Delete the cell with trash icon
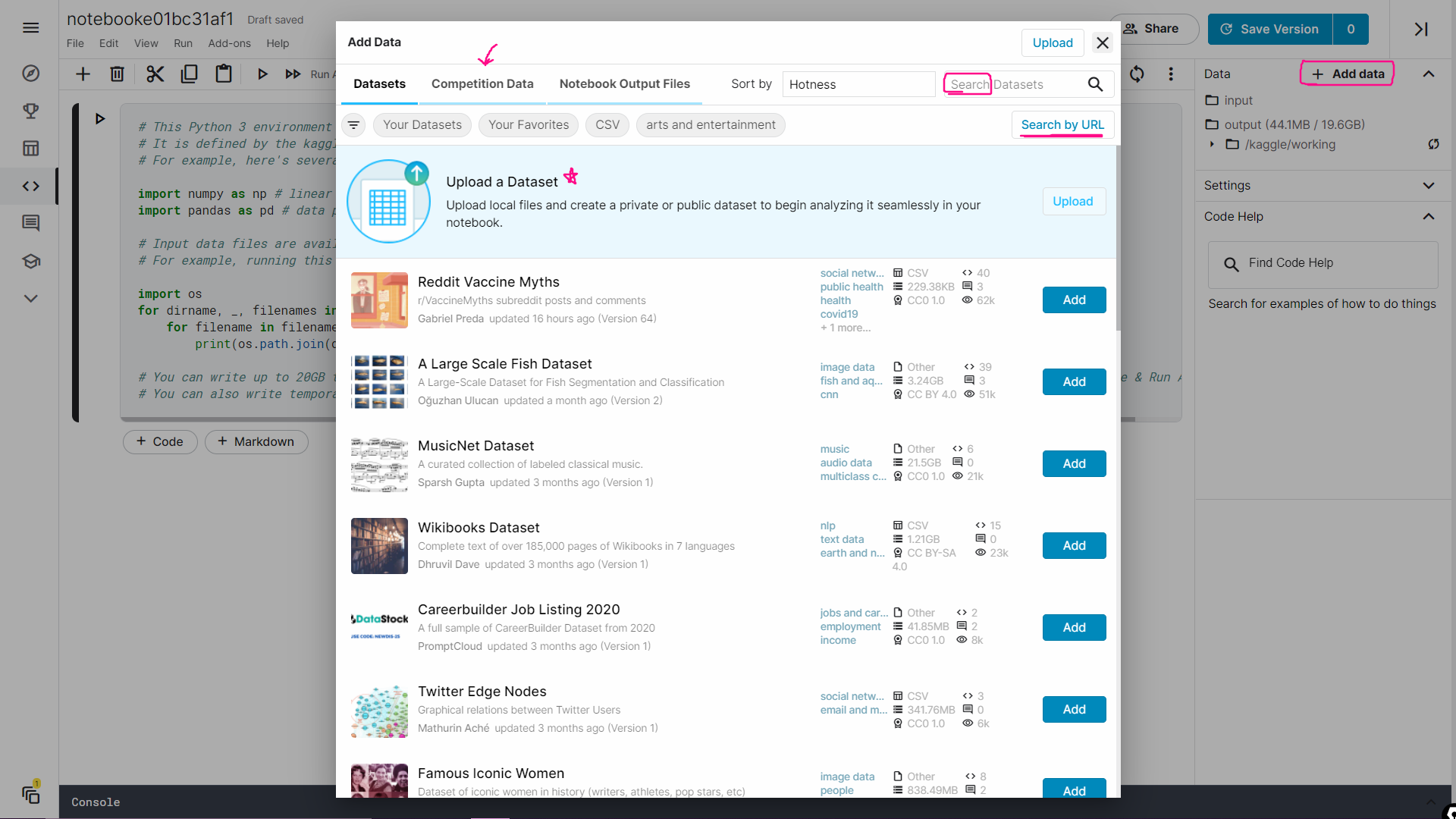 [117, 74]
